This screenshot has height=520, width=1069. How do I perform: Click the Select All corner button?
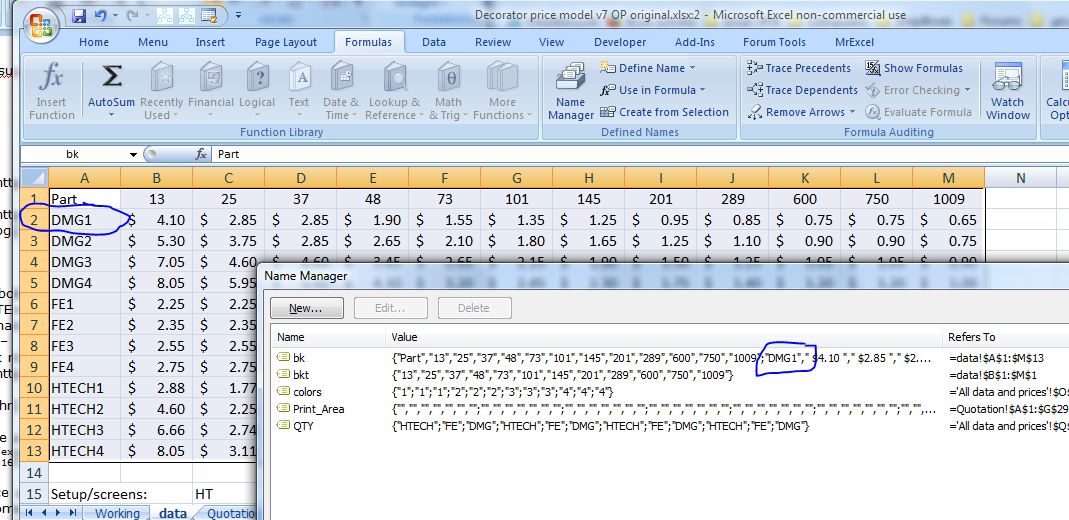coord(34,178)
